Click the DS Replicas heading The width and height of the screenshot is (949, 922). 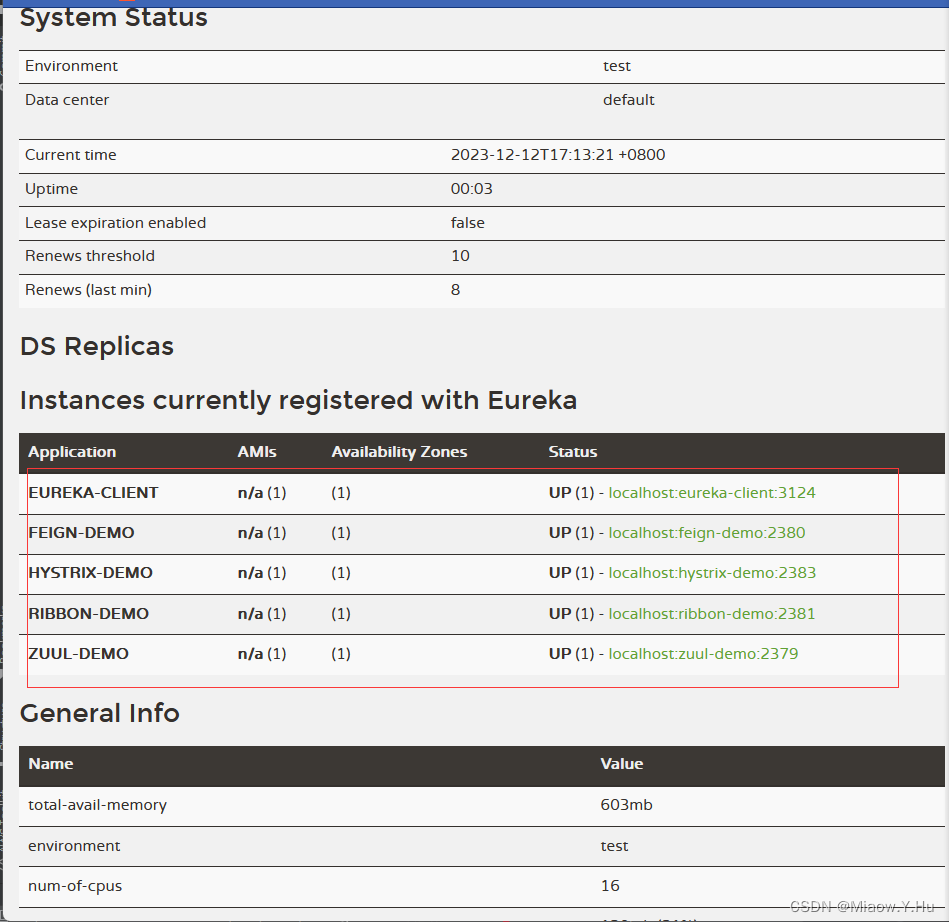coord(97,346)
